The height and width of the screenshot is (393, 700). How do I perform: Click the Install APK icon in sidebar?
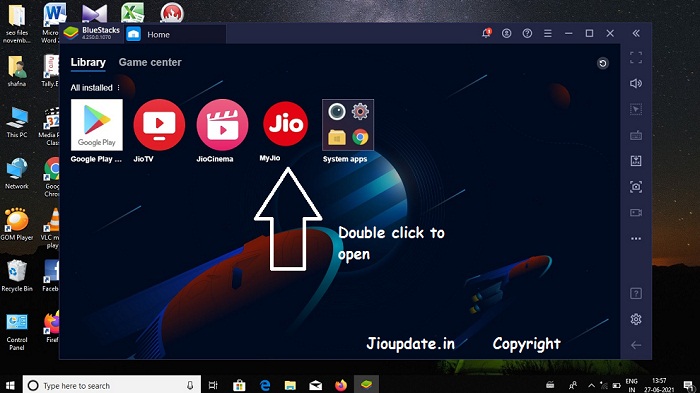(636, 161)
